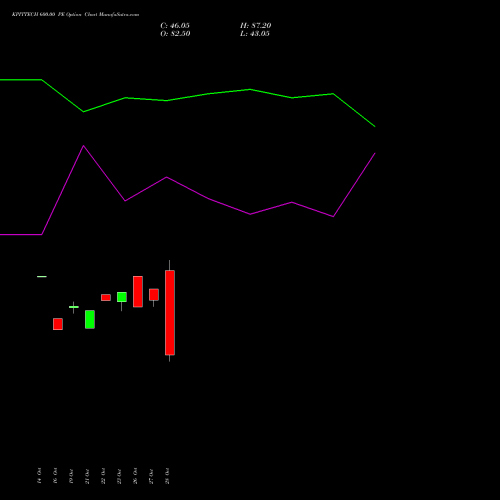Click the green candlestick for 21 Oct
Screen dimensions: 500x500
(90, 319)
